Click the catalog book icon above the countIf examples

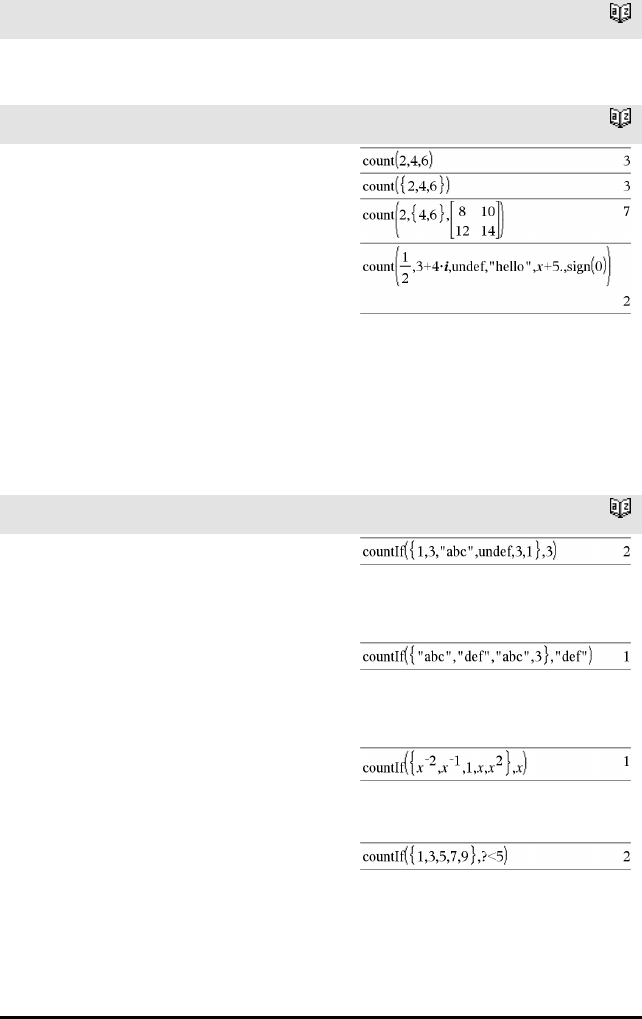(x=620, y=508)
